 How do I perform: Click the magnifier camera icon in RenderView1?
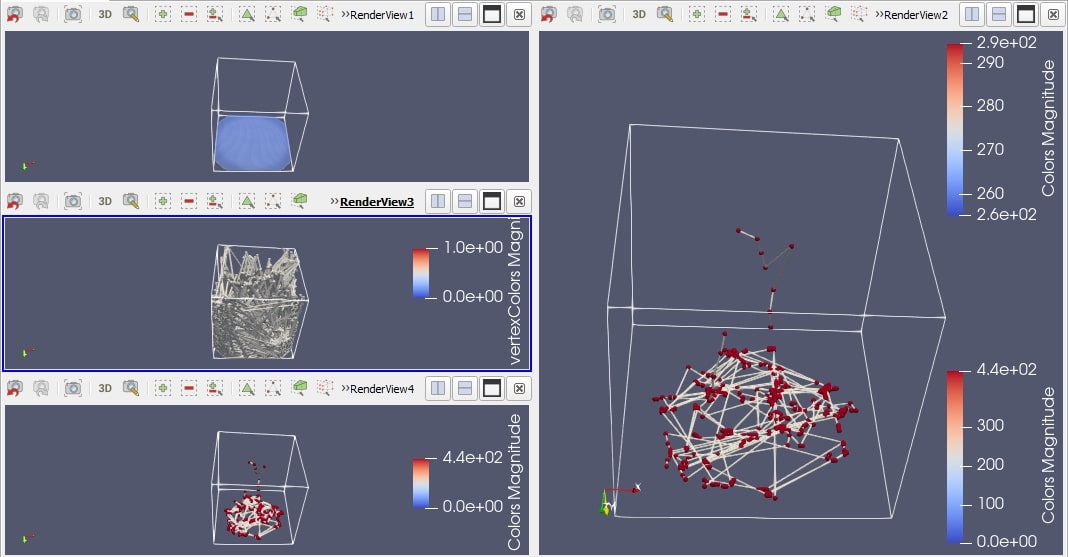pos(132,15)
